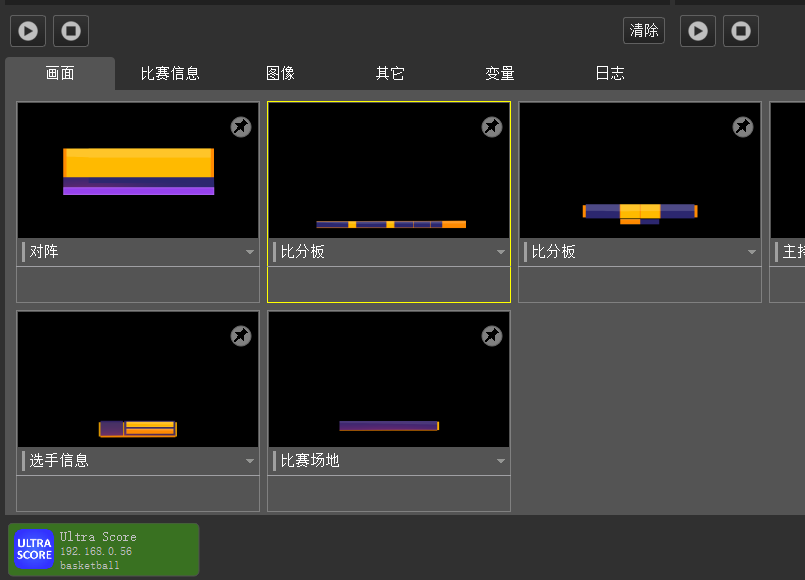Select the 变量 tab
Image resolution: width=805 pixels, height=580 pixels.
(x=500, y=74)
